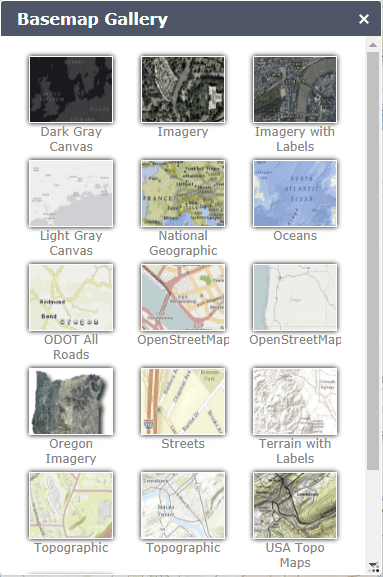Select the USA Topo Maps thumbnail
Viewport: 383px width, 577px height.
[x=295, y=506]
